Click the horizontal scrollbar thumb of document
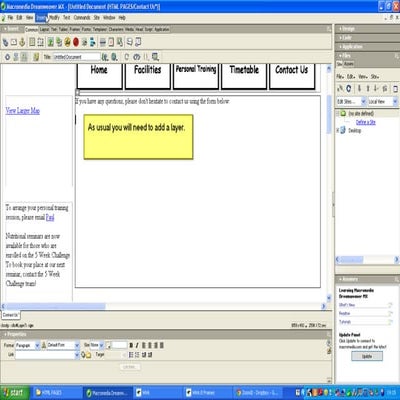This screenshot has width=400, height=400. [56, 306]
